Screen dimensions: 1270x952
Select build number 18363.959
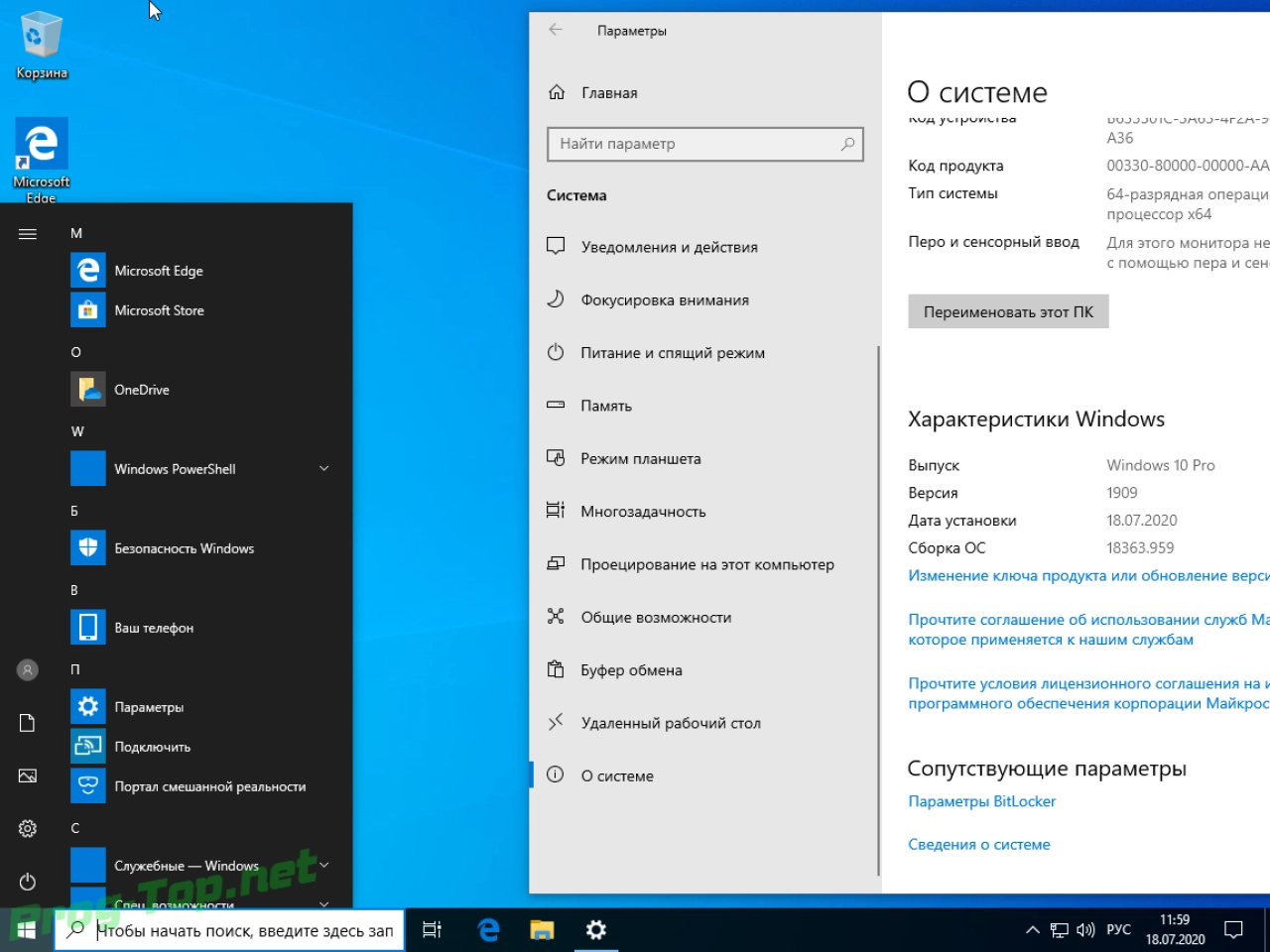[x=1140, y=547]
